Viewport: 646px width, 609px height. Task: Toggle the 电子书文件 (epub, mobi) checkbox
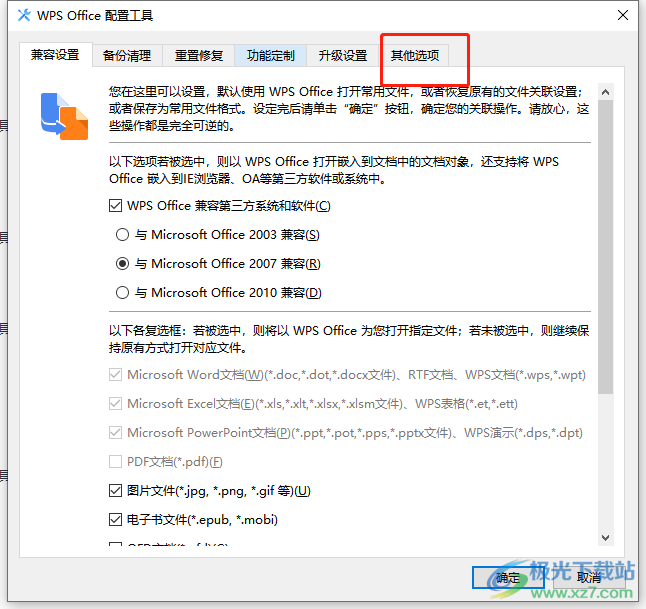pyautogui.click(x=115, y=520)
